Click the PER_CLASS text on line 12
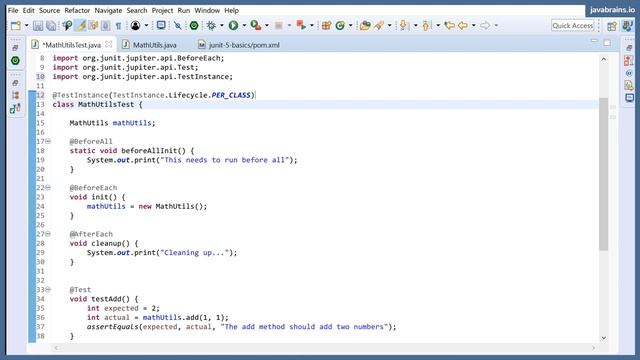The image size is (640, 360). tap(231, 95)
